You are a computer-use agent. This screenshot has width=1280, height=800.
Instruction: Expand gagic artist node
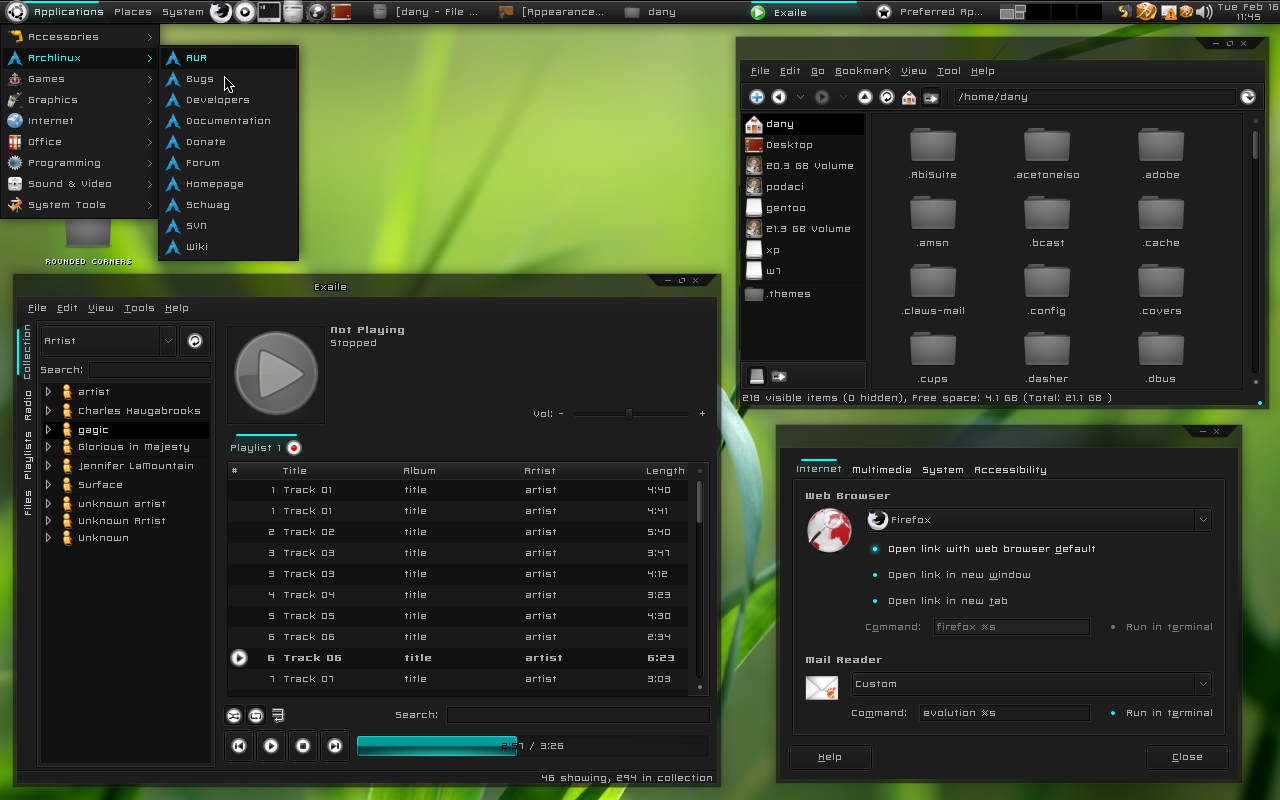(48, 430)
